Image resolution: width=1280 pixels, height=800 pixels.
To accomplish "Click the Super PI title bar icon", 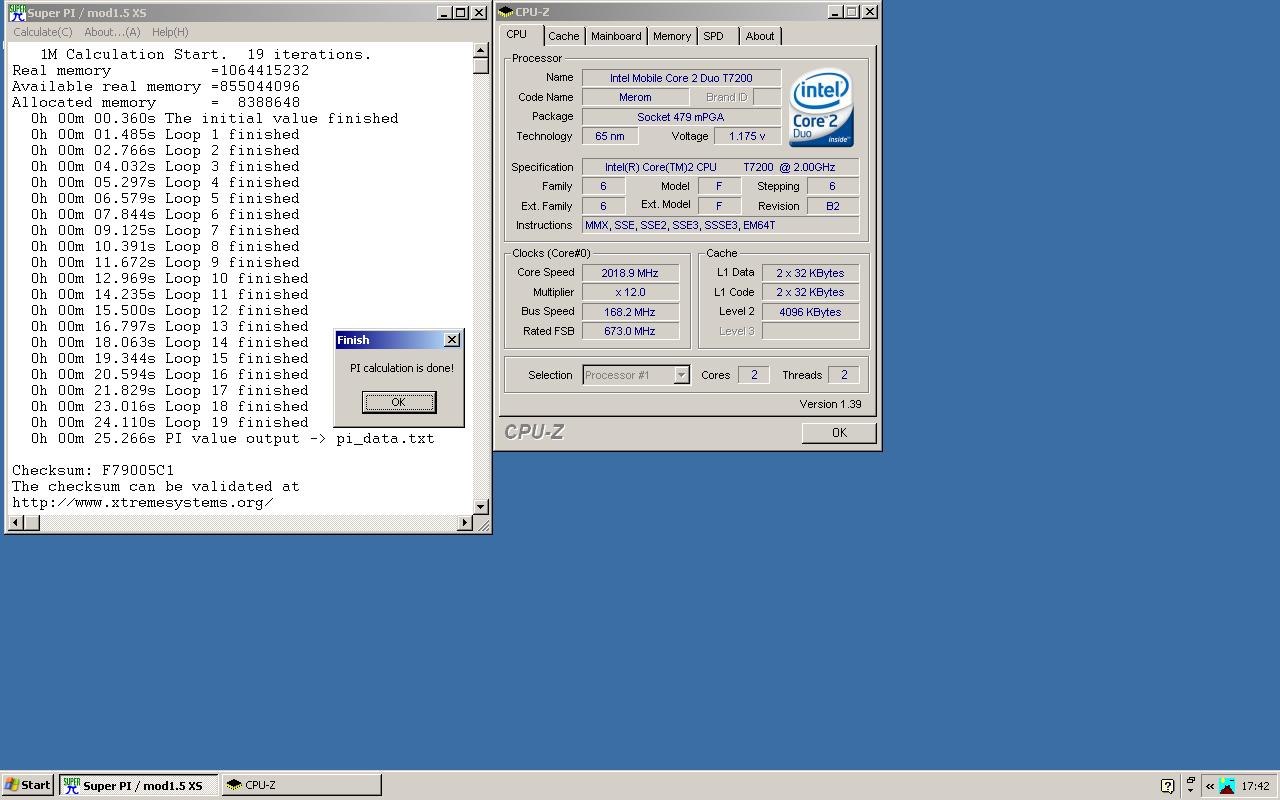I will coord(16,13).
